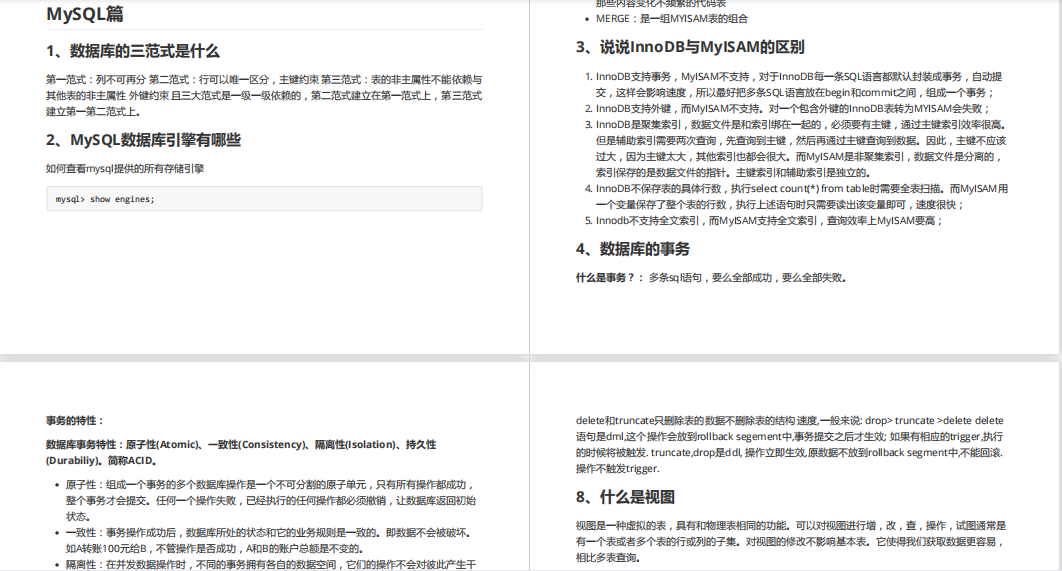Click bold label "什么是事务？："
Image resolution: width=1062 pixels, height=571 pixels.
pyautogui.click(x=610, y=278)
